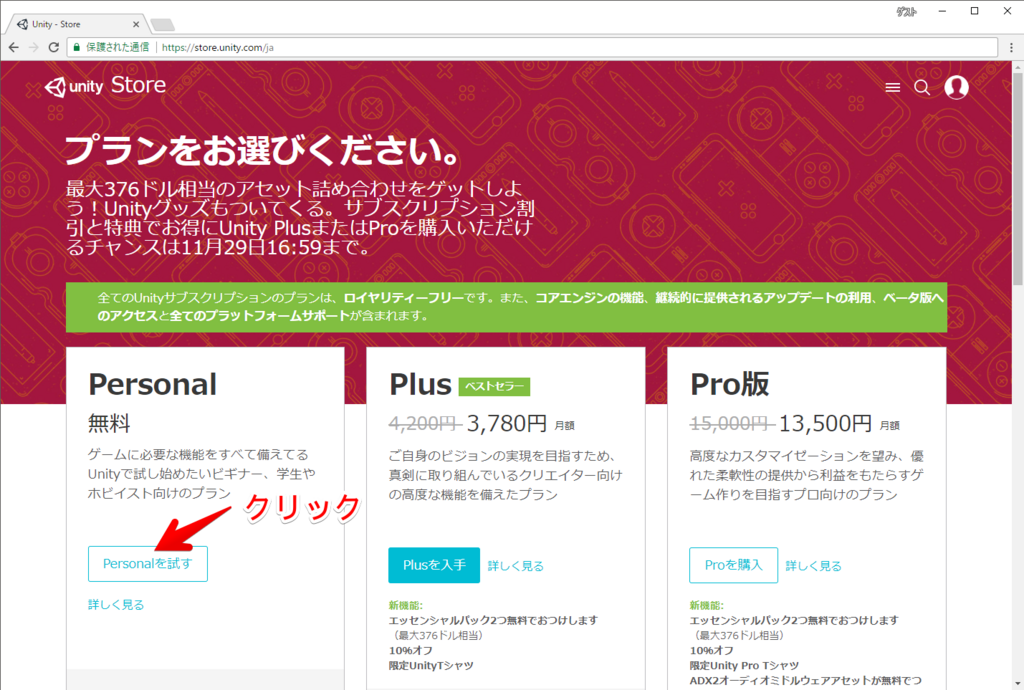Open the hamburger menu icon
The image size is (1024, 690).
click(892, 87)
